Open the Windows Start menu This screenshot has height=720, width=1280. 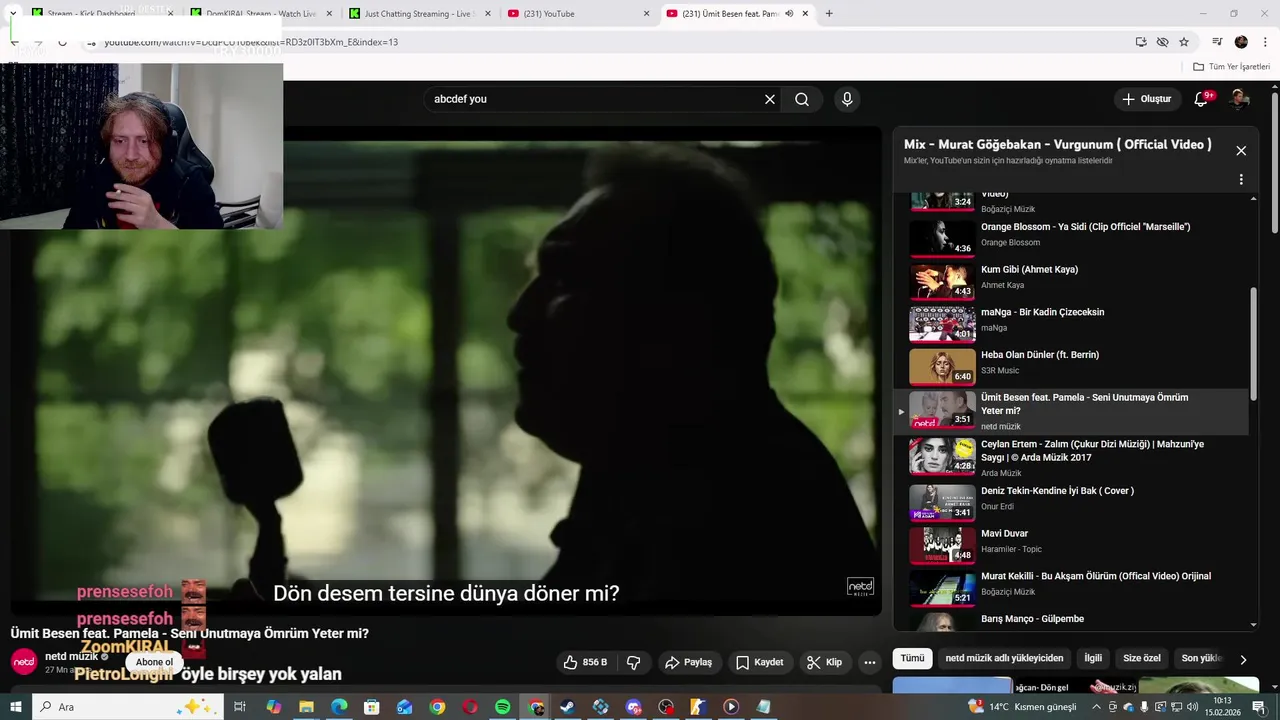[x=15, y=707]
